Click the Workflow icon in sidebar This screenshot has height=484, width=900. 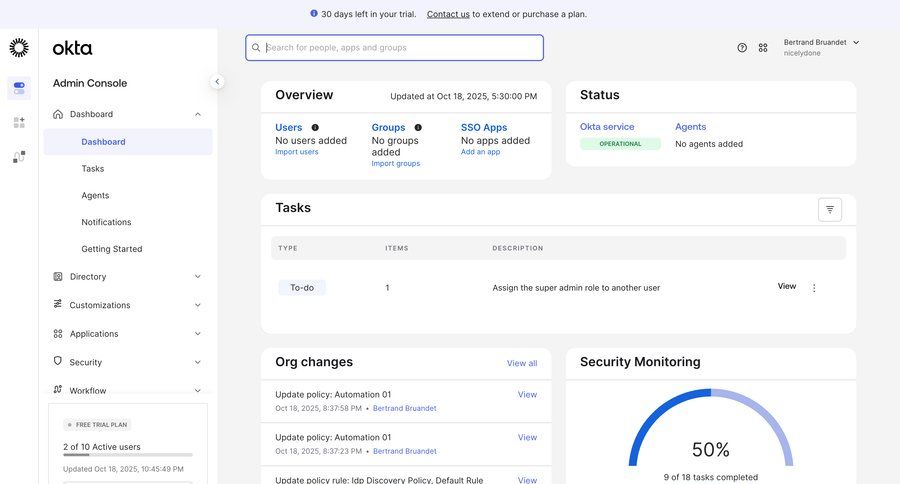[58, 389]
